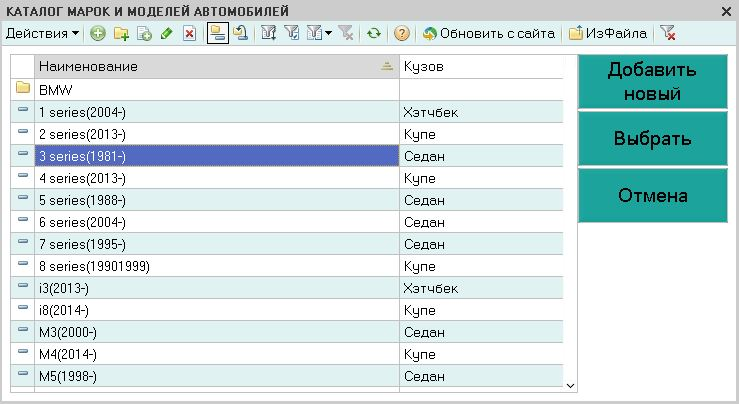Click Седан cell in M5 row

point(481,376)
